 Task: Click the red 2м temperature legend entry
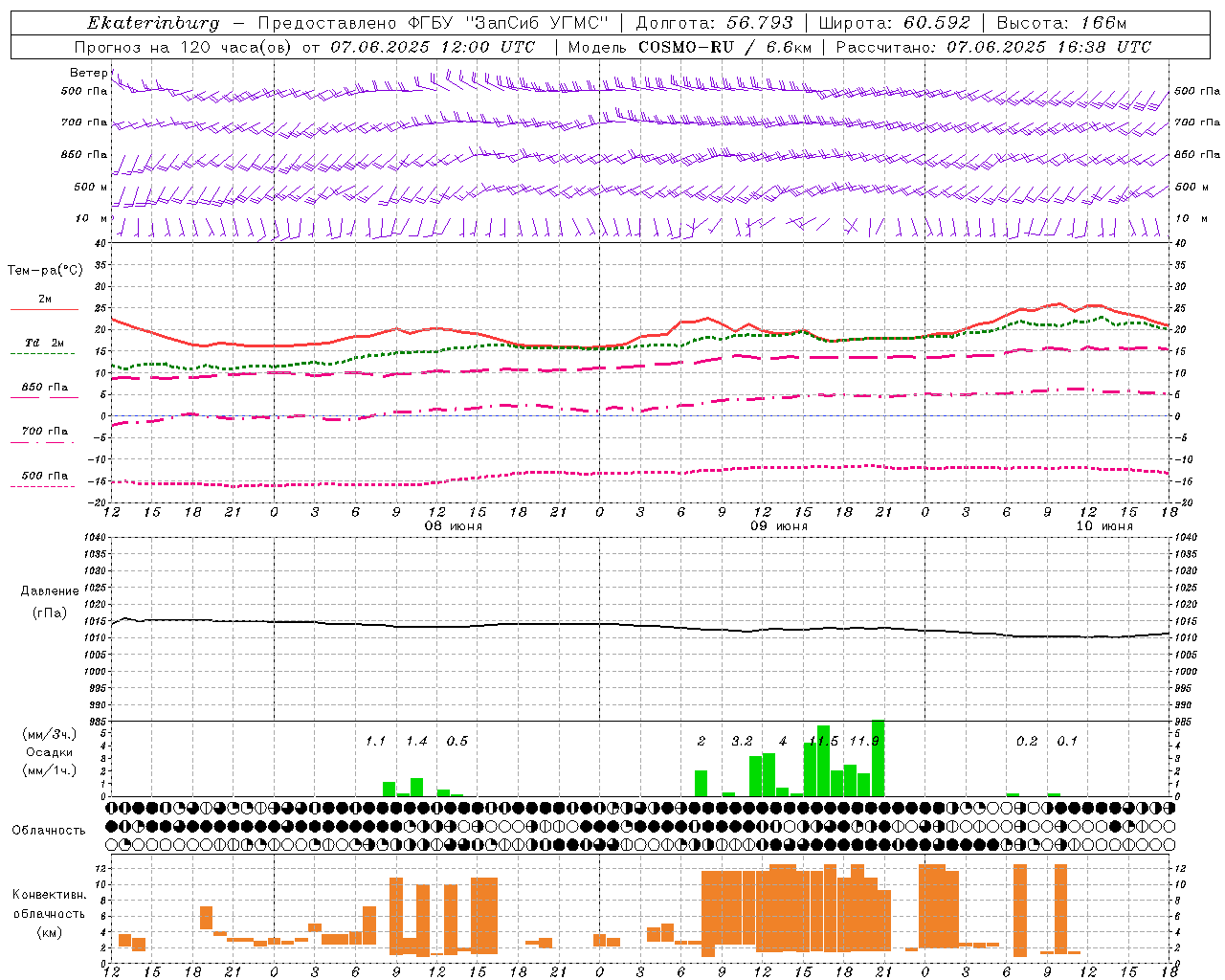pyautogui.click(x=44, y=301)
